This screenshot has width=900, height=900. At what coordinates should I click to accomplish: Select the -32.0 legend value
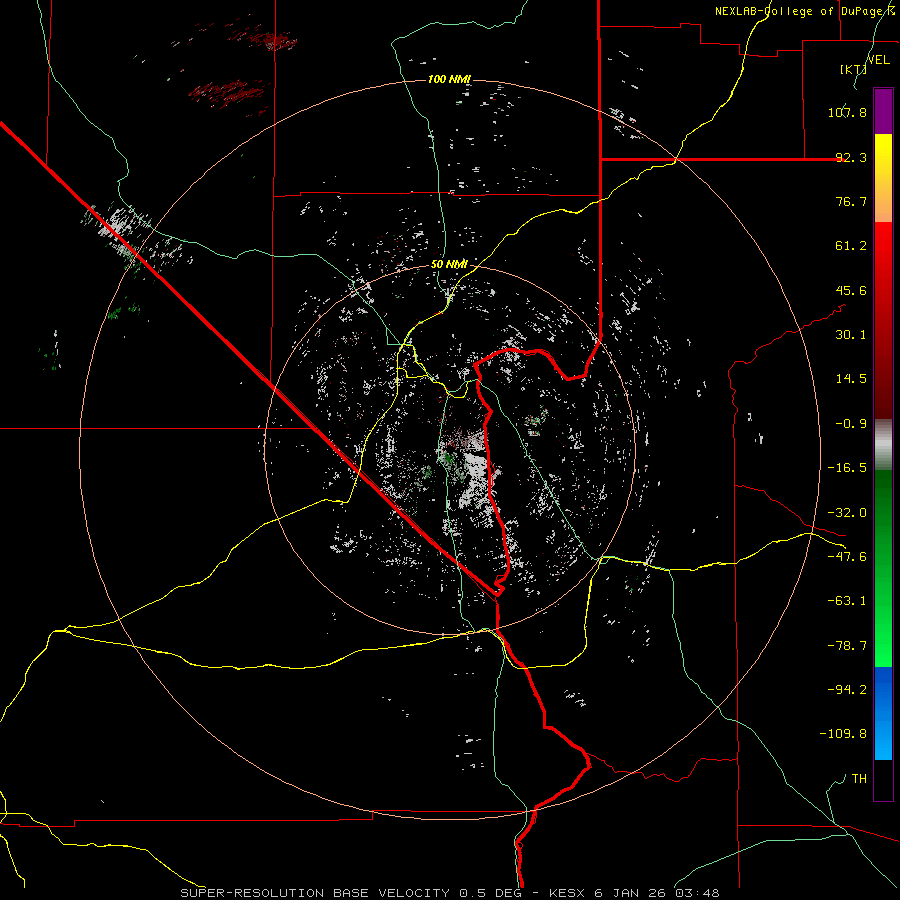[847, 513]
